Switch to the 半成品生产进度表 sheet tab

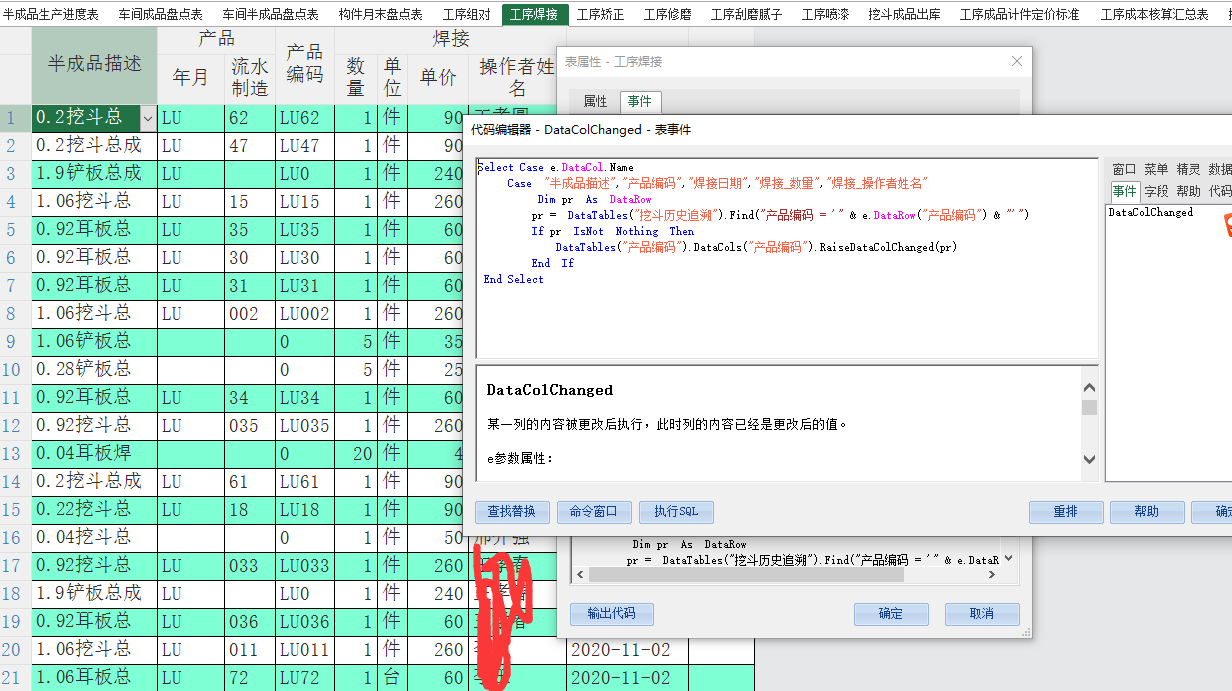click(x=51, y=14)
